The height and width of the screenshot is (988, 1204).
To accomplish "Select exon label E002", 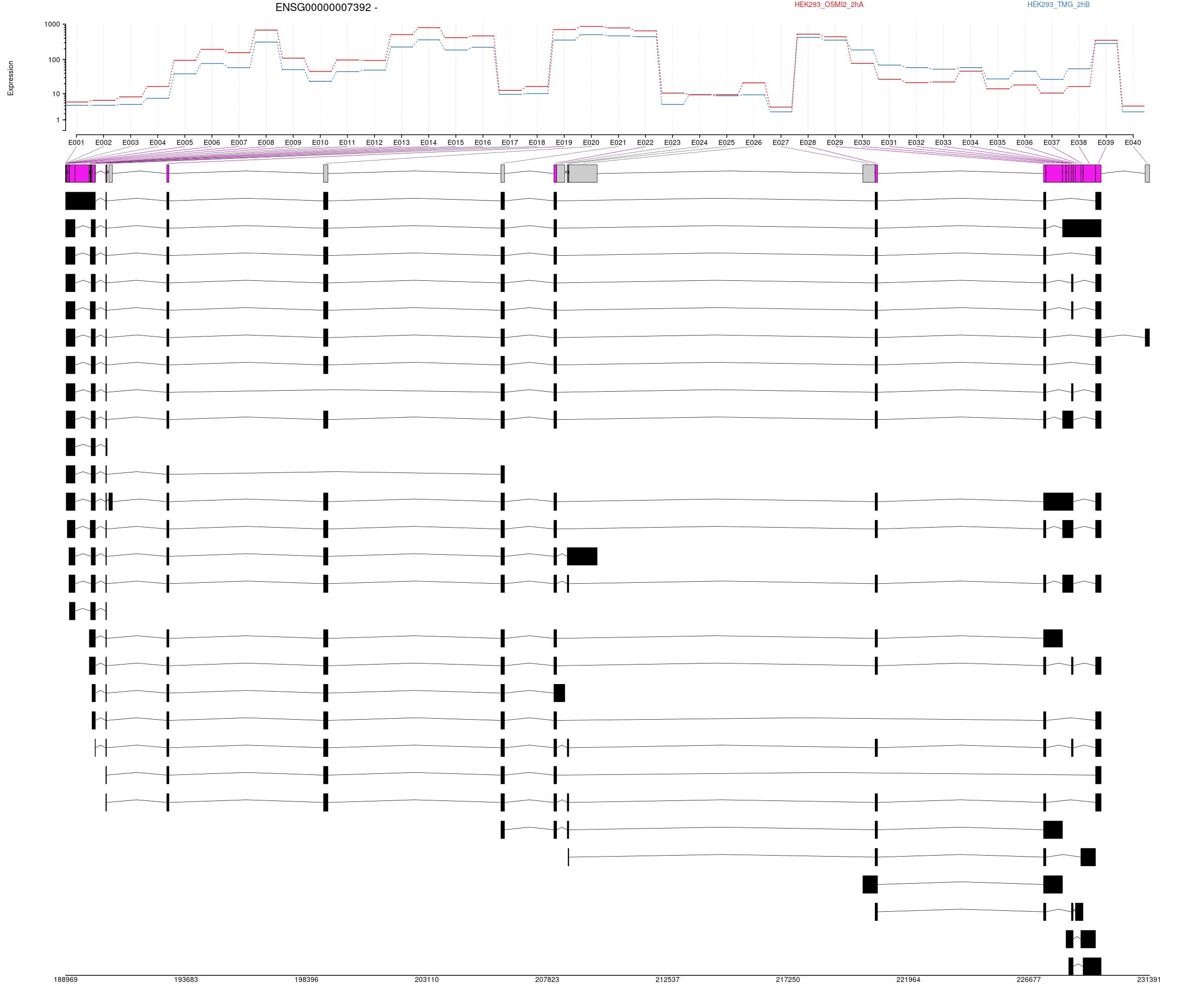I will pyautogui.click(x=104, y=143).
